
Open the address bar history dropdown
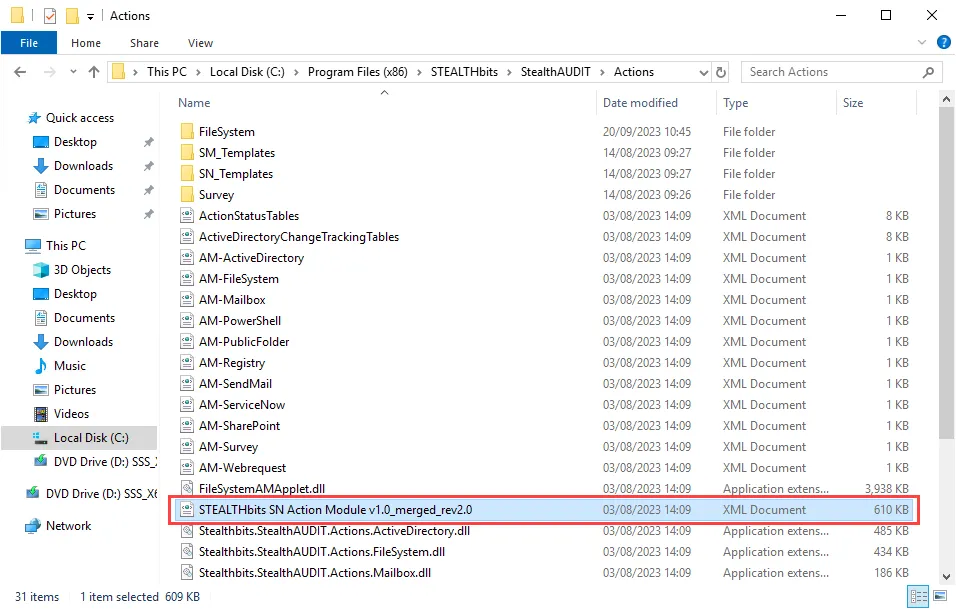click(704, 73)
